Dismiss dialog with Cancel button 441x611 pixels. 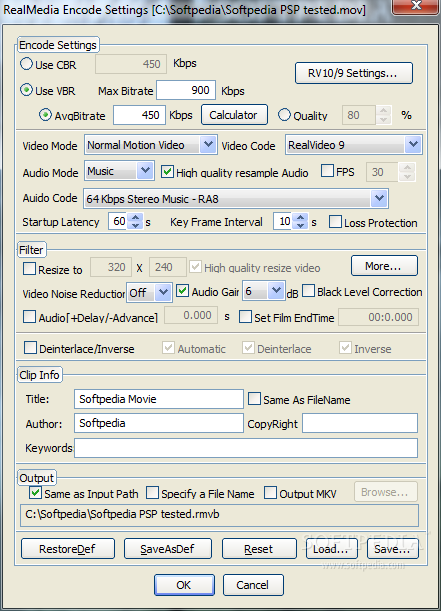[x=253, y=585]
